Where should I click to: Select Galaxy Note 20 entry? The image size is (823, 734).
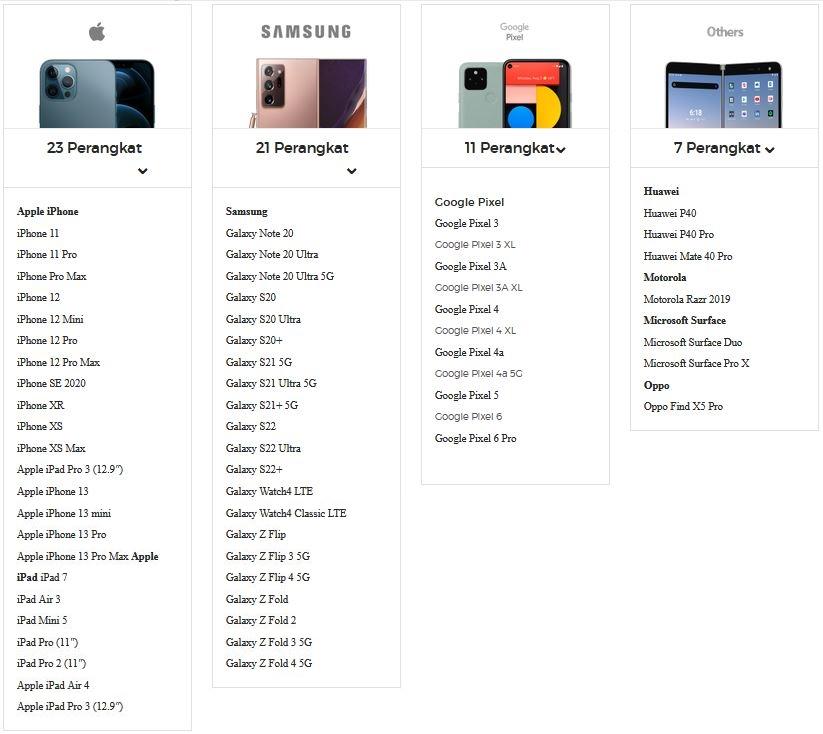click(259, 233)
